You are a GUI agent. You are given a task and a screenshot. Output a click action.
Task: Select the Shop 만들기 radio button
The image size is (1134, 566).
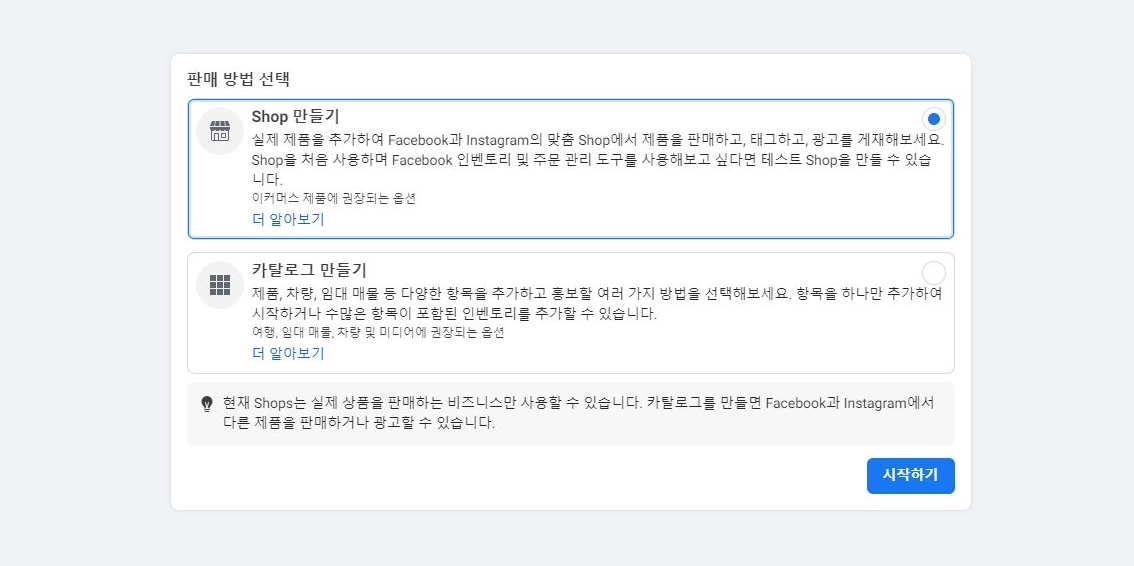933,118
